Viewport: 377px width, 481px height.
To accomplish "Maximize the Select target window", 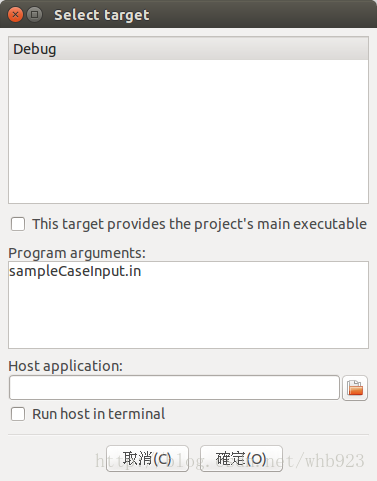I will 34,15.
